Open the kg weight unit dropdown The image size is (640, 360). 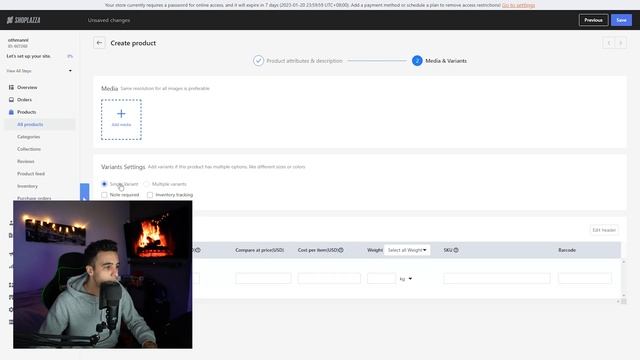pyautogui.click(x=406, y=279)
